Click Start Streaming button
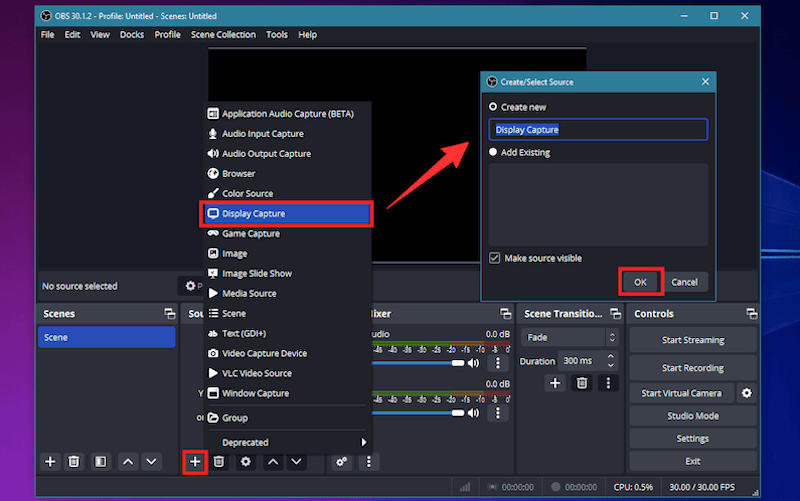This screenshot has height=501, width=800. (x=692, y=340)
